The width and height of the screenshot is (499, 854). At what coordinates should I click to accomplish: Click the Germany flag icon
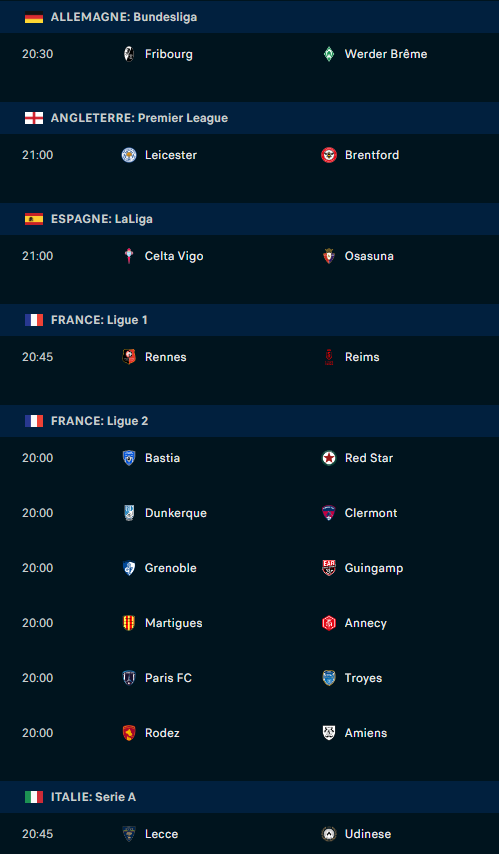click(34, 17)
